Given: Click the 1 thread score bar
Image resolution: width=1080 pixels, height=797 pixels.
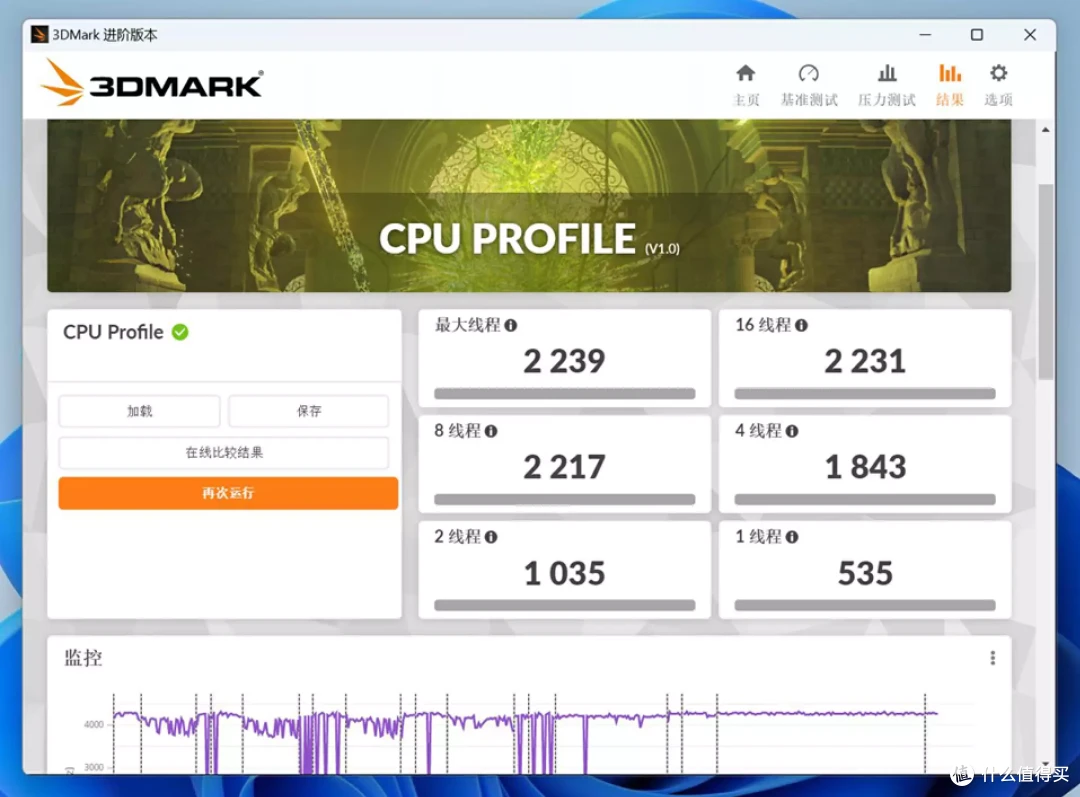Looking at the screenshot, I should 865,605.
